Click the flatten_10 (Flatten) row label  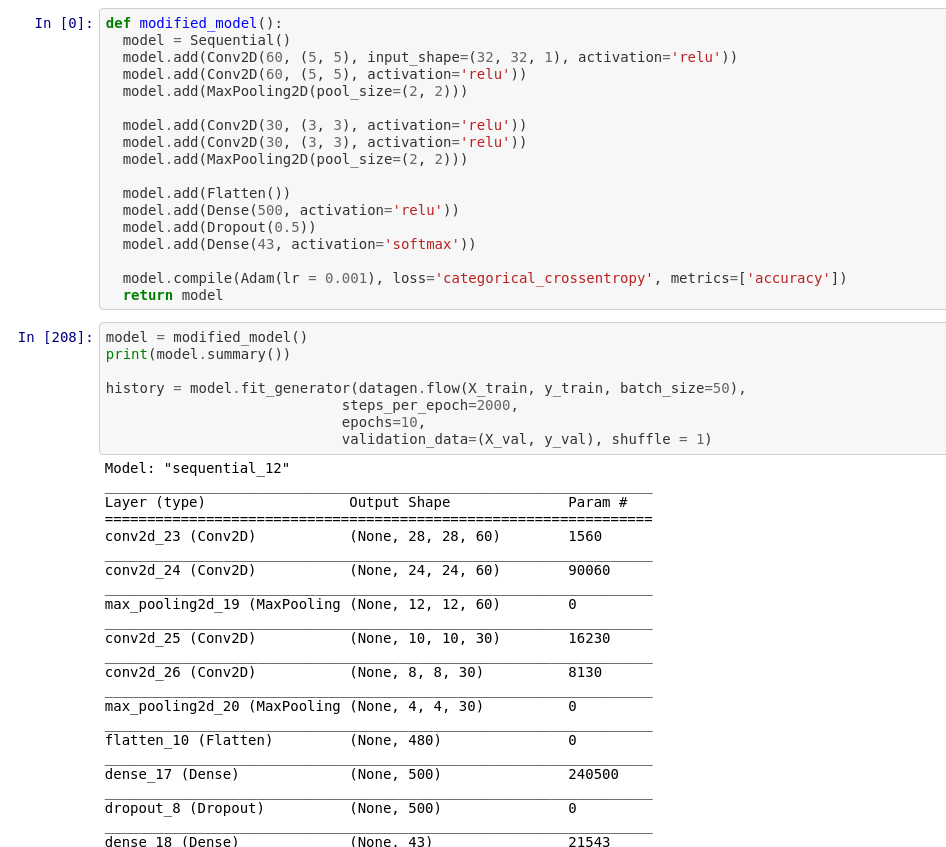(189, 740)
